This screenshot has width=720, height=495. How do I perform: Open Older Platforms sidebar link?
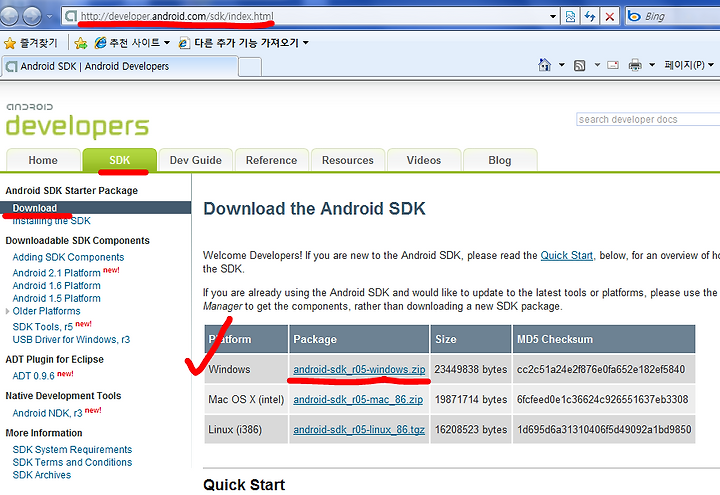point(46,311)
